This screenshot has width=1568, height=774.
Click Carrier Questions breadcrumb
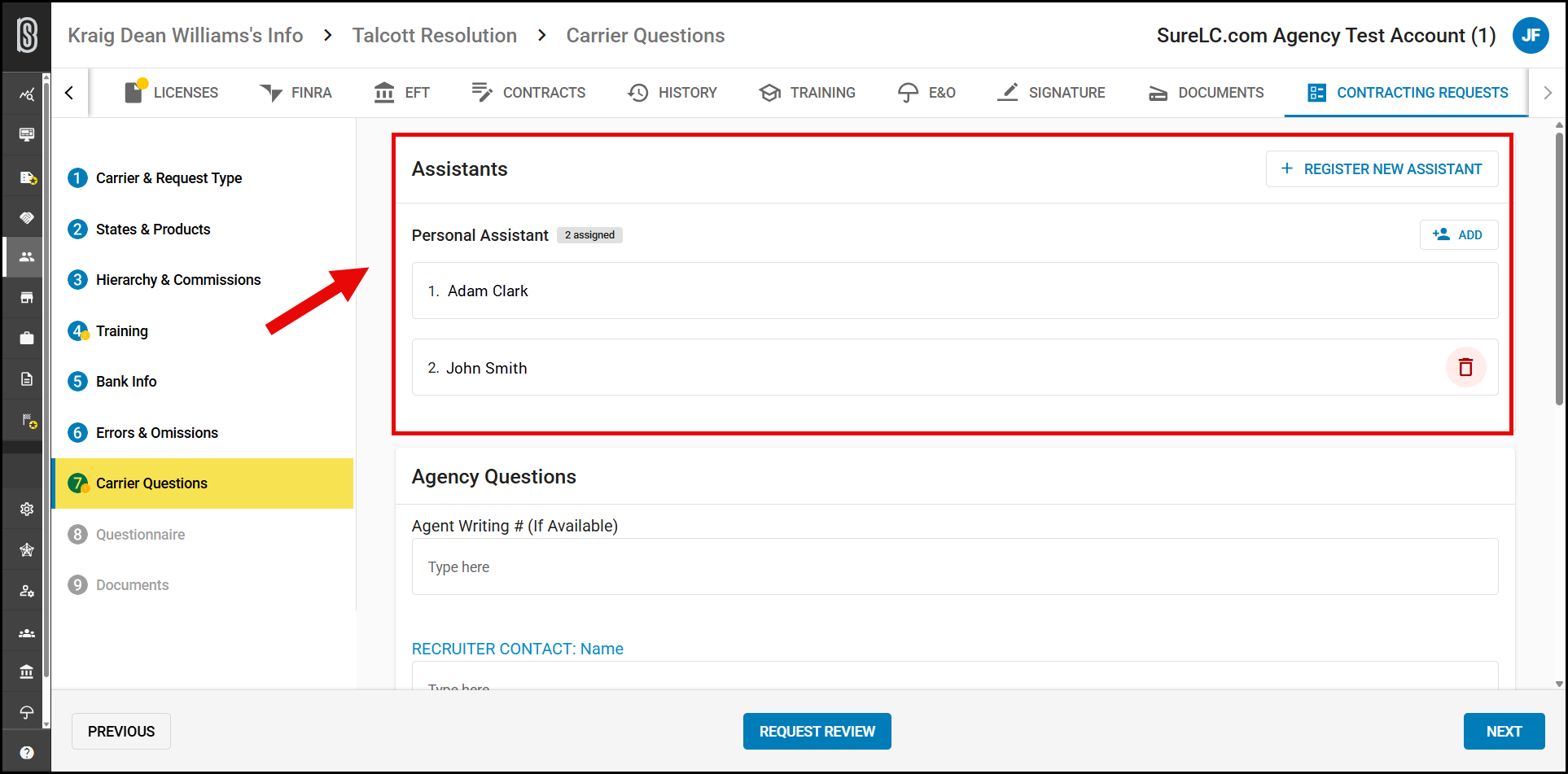pos(646,36)
